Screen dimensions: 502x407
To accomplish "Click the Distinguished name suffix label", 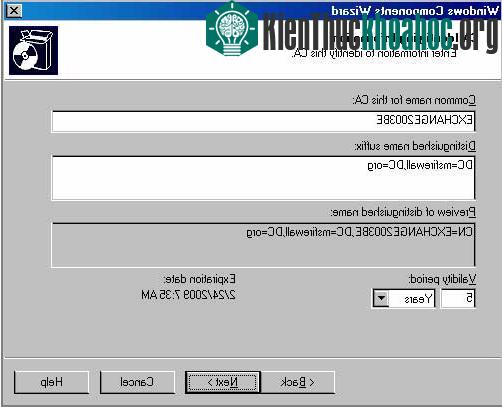I will [415, 146].
